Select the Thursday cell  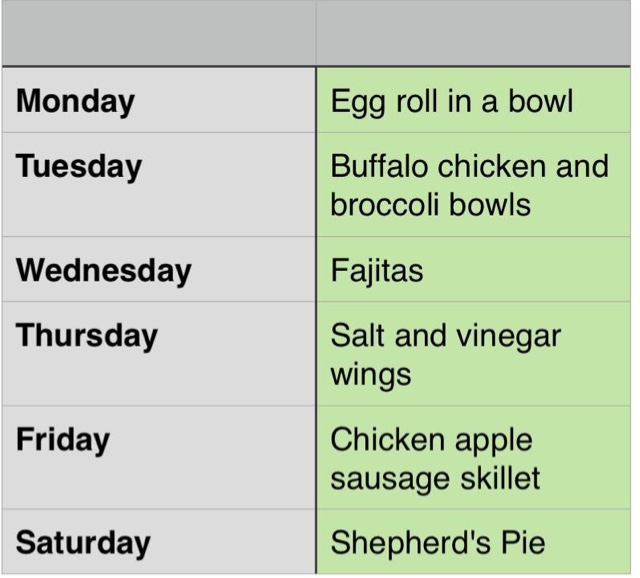(x=158, y=354)
